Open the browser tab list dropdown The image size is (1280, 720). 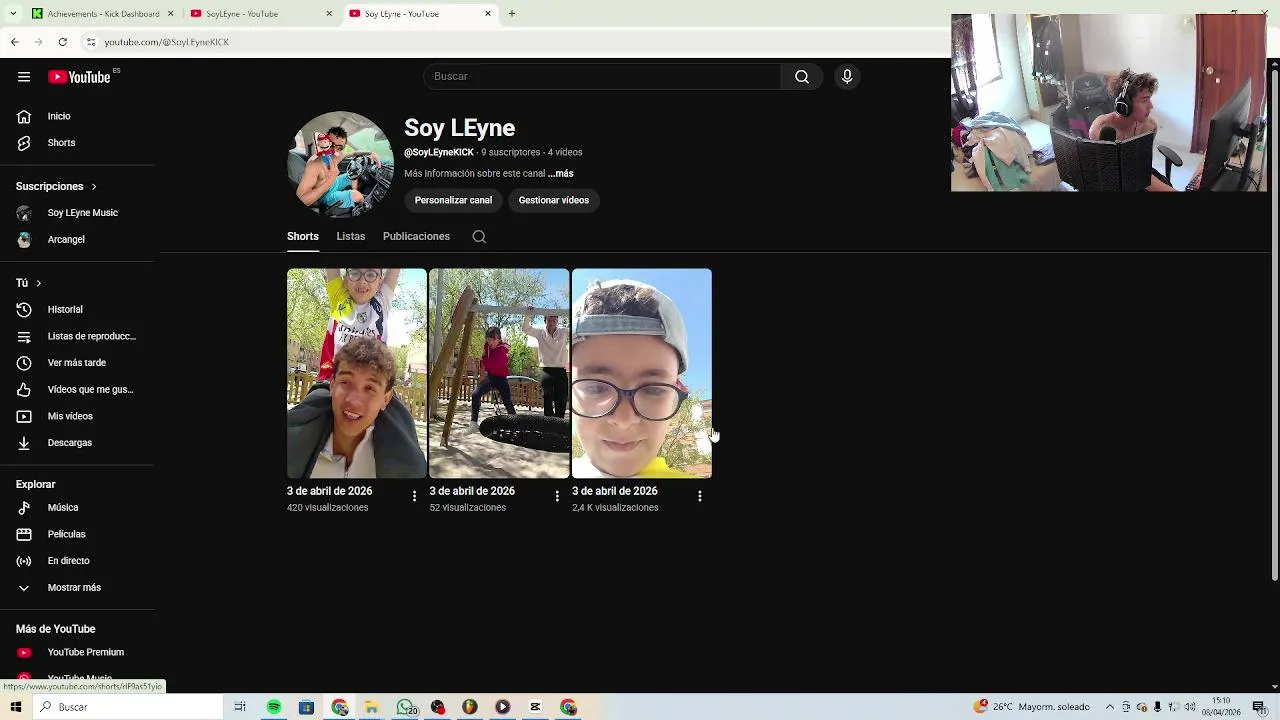click(13, 14)
